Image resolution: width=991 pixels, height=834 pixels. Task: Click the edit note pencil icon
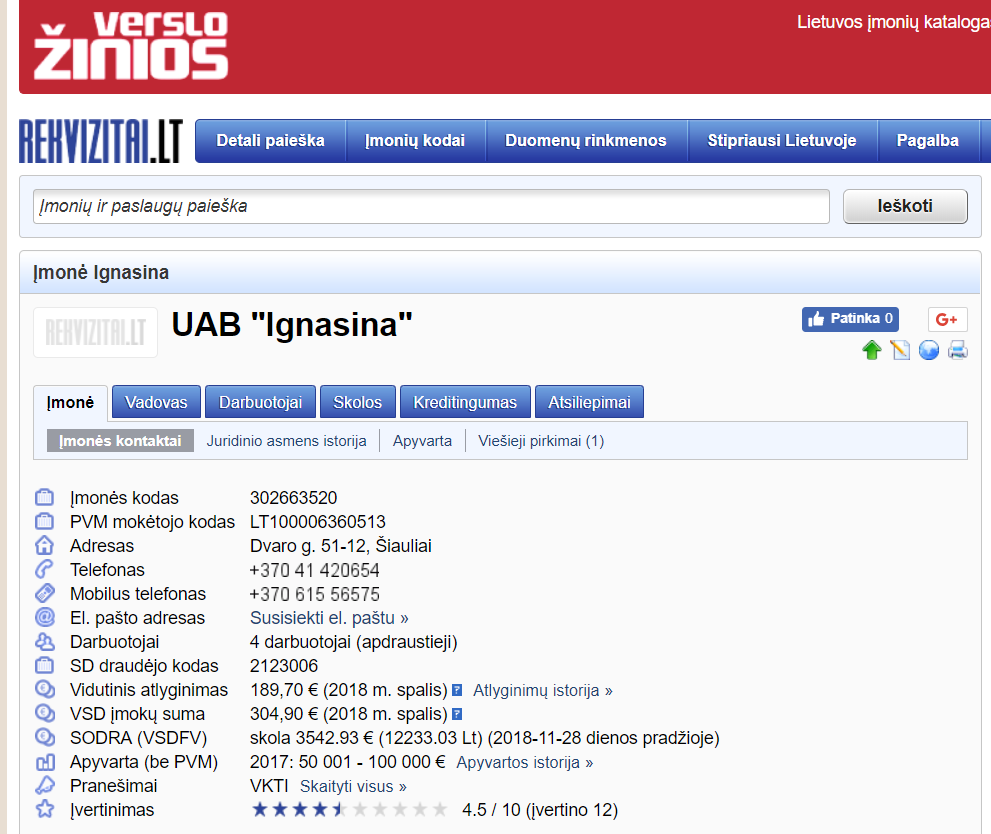900,350
